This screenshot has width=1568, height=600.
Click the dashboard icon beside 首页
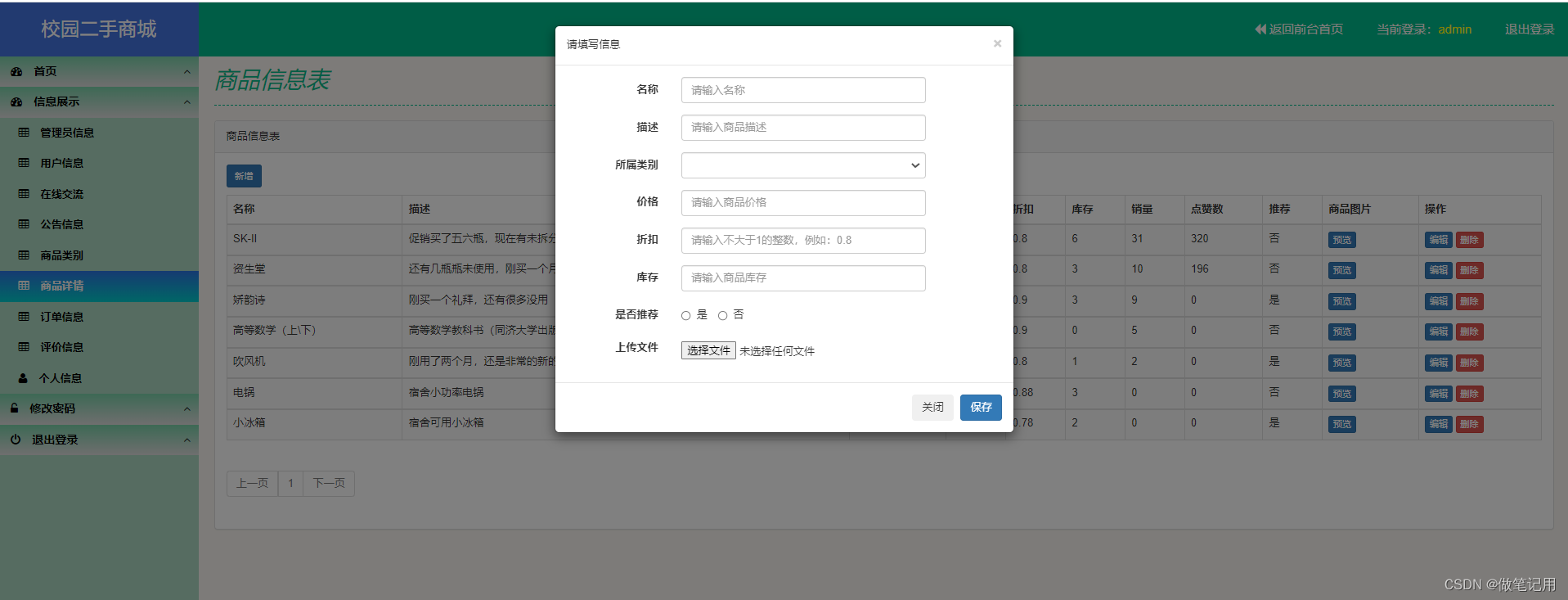pyautogui.click(x=16, y=72)
